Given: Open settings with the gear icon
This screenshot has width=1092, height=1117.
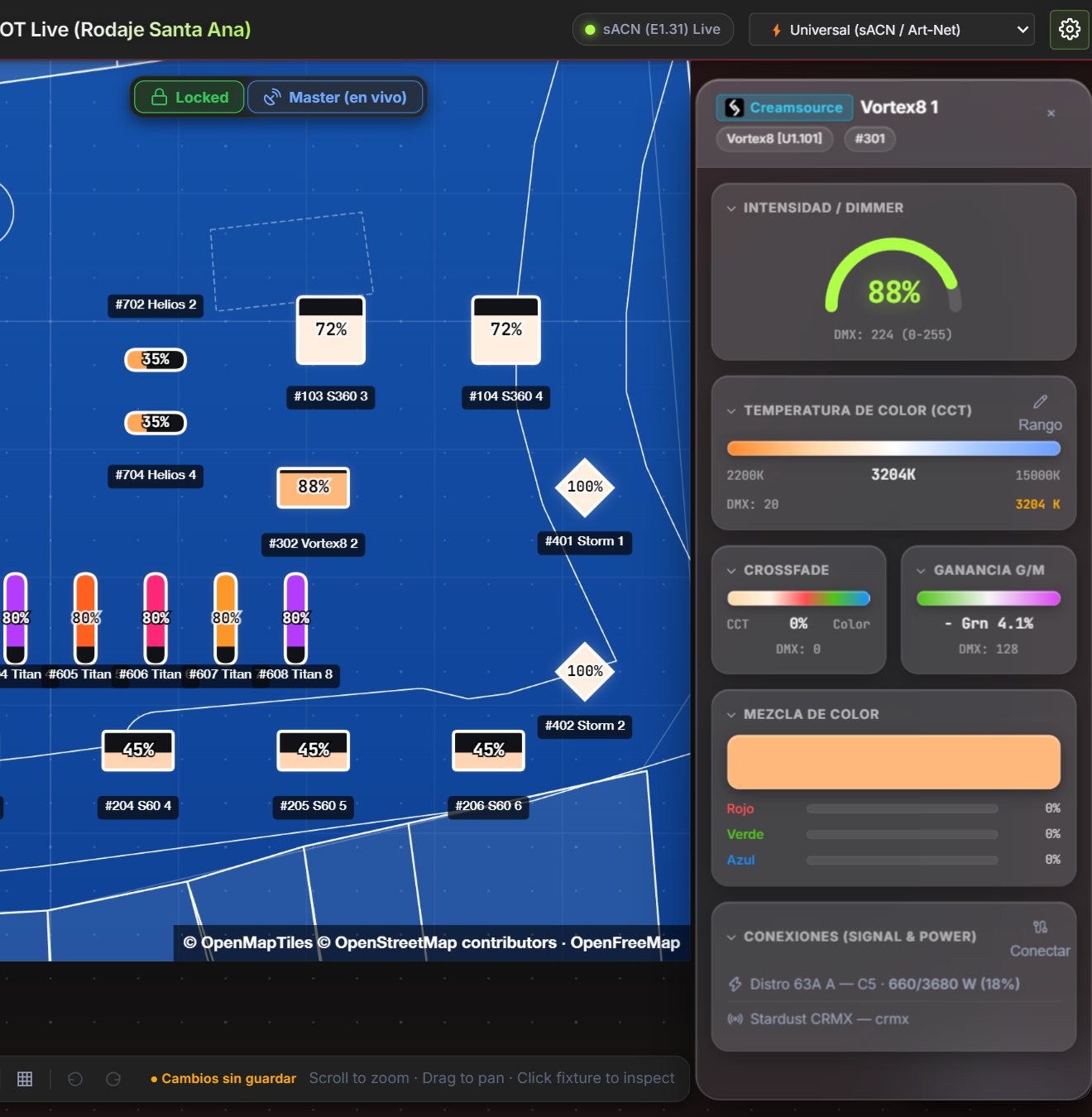Looking at the screenshot, I should (x=1069, y=30).
